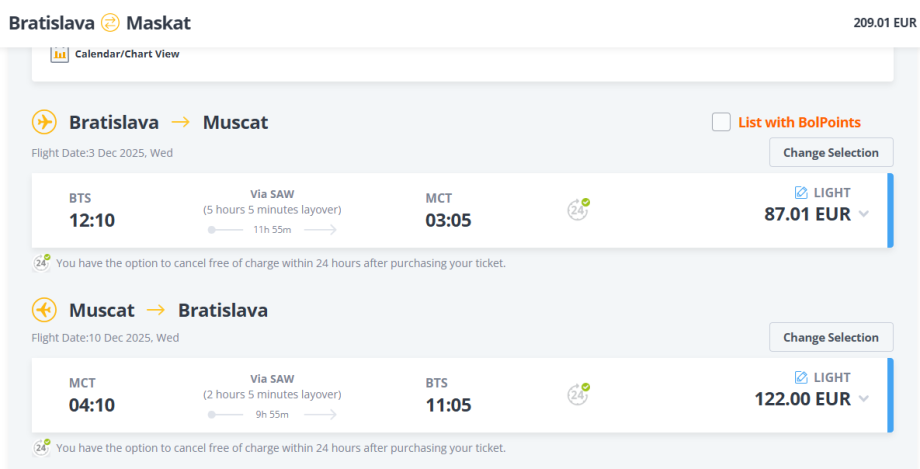Click the return flight plane icon

point(44,310)
